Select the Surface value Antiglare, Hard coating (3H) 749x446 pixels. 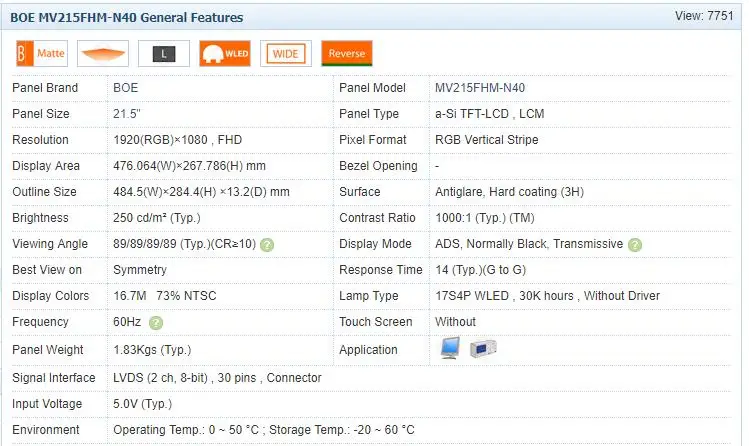pos(510,192)
